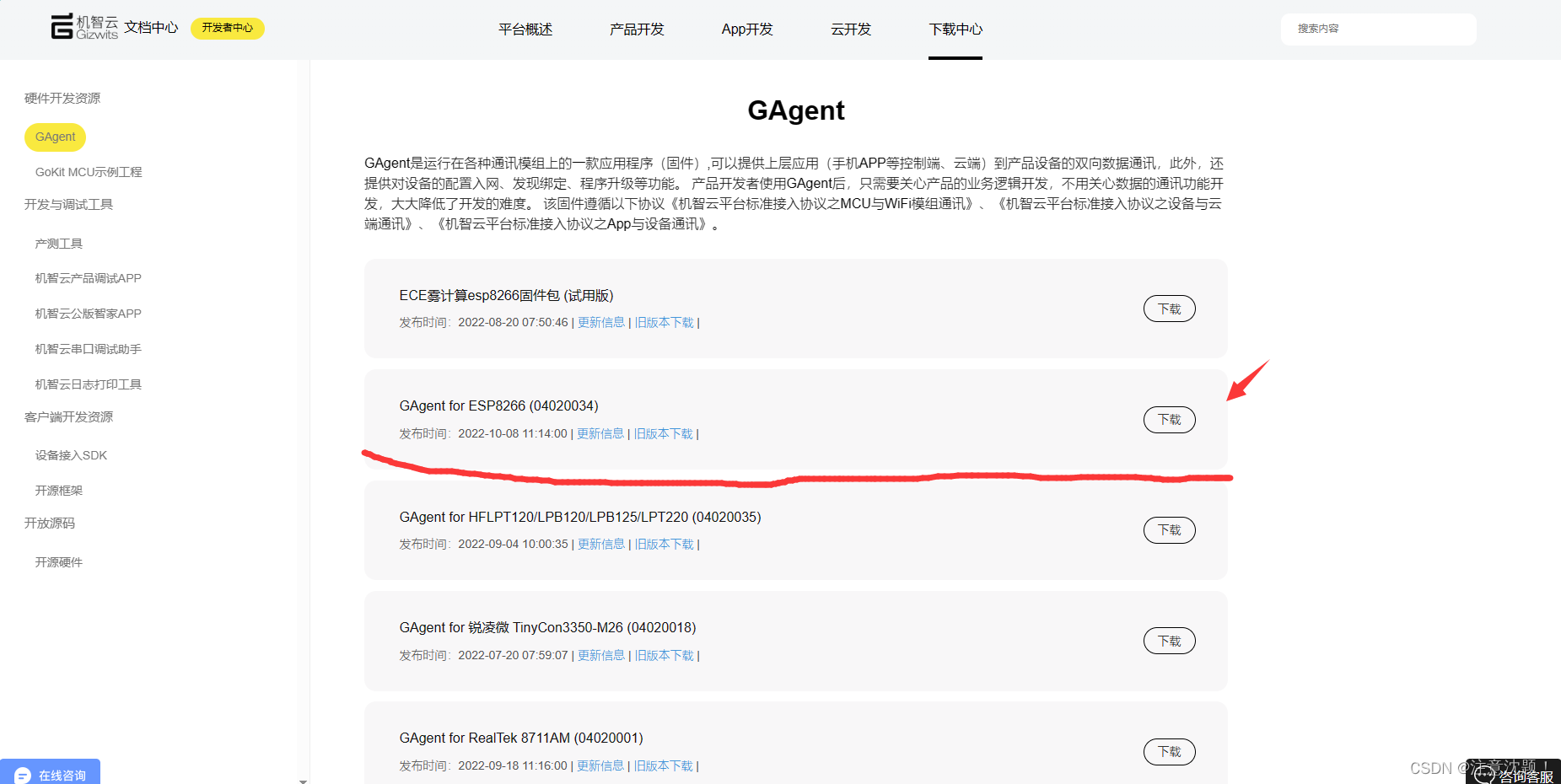Screen dimensions: 1561x784
Task: Open 更新信息 for GAgent HFLPT120
Action: (601, 545)
